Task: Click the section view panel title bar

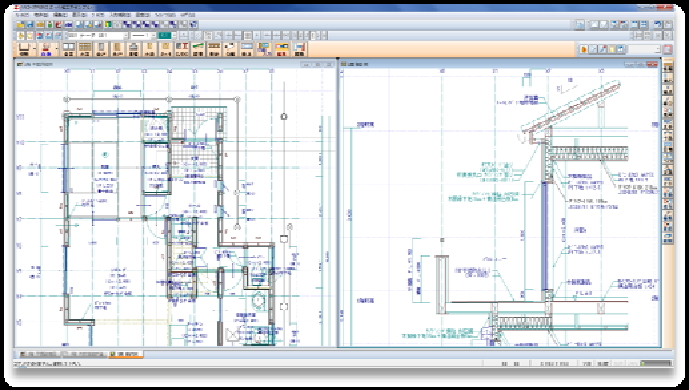Action: 500,64
